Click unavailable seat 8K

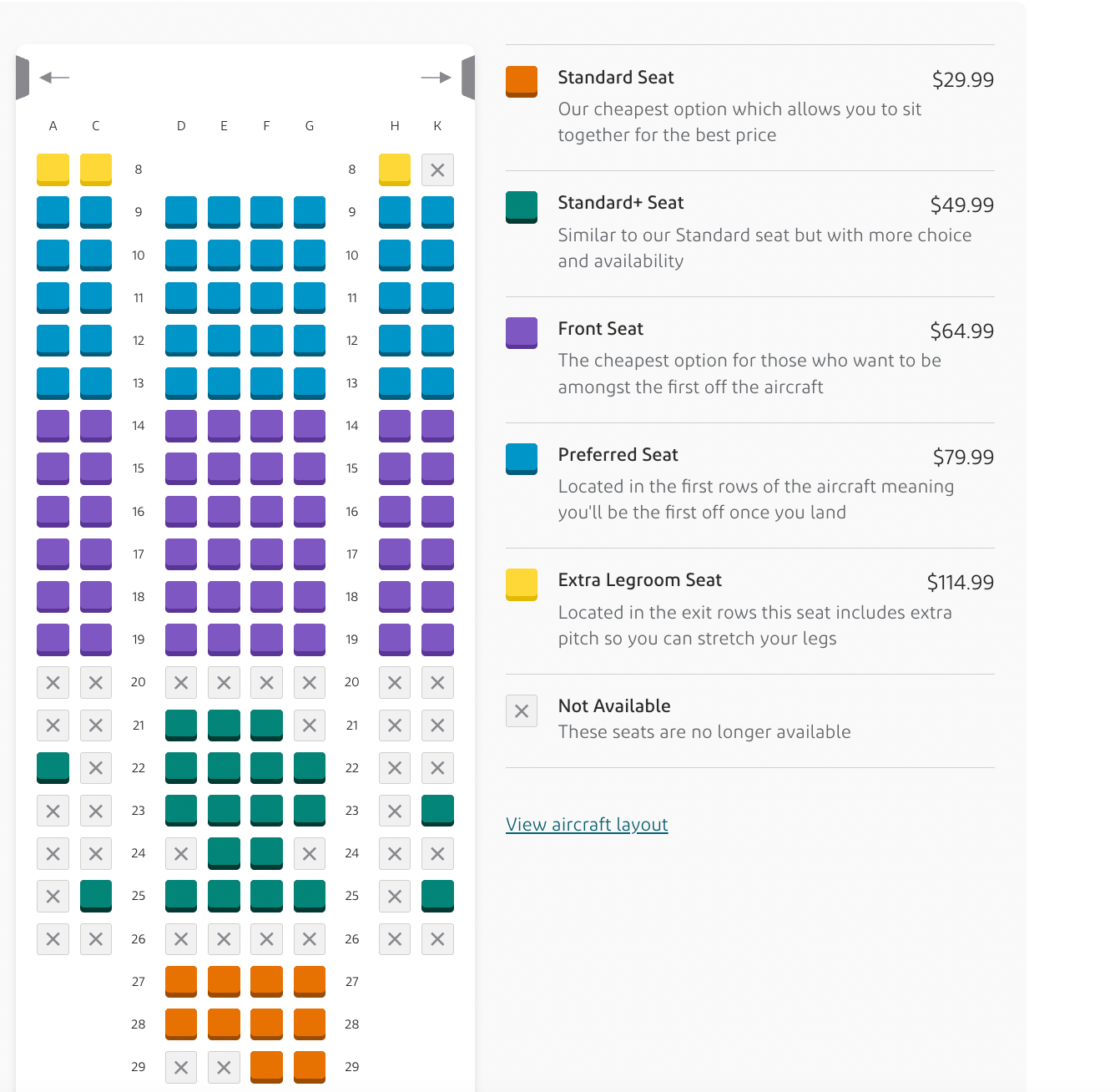[437, 169]
